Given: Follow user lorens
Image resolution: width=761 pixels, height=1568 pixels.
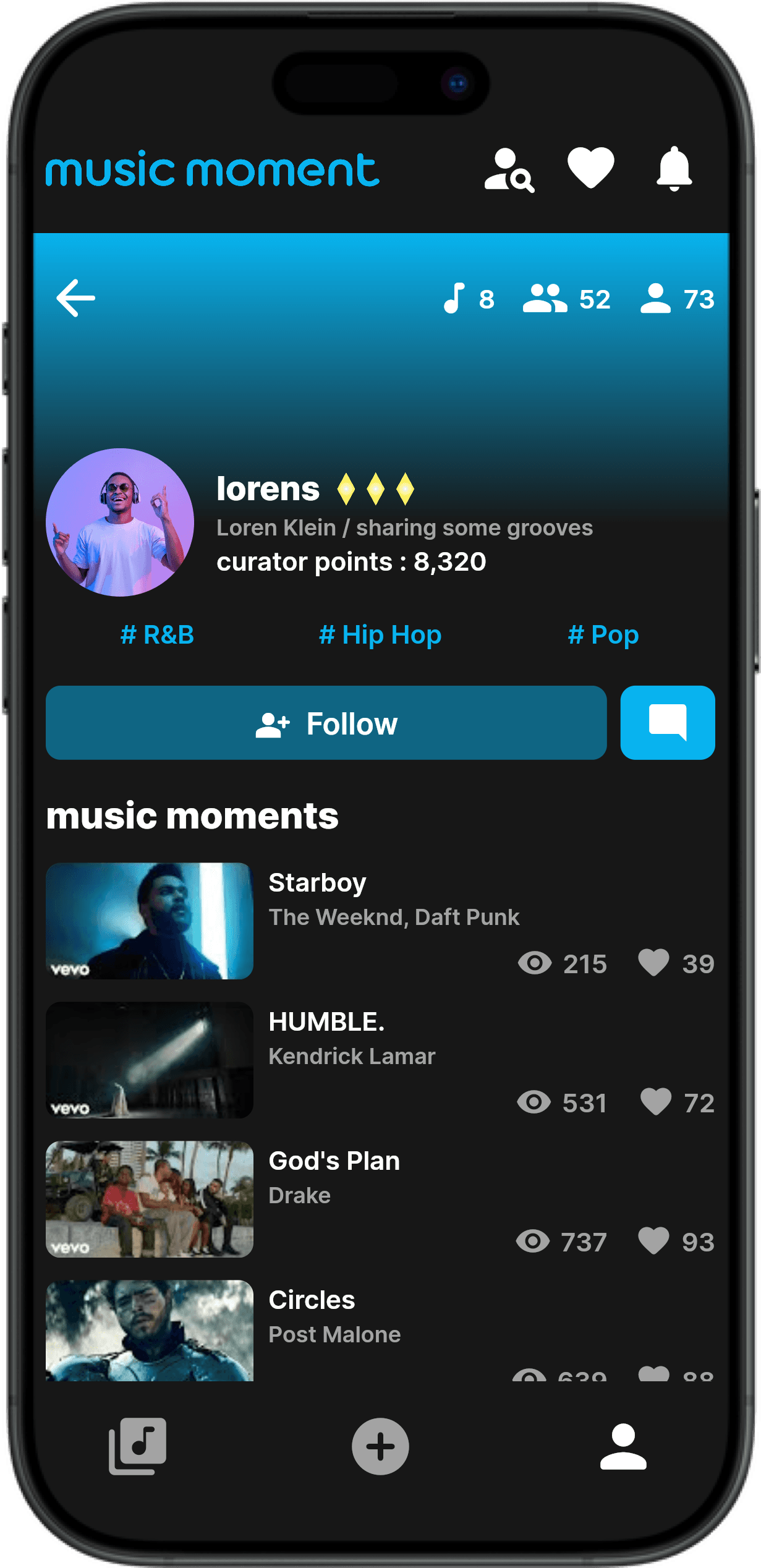Looking at the screenshot, I should (x=326, y=722).
